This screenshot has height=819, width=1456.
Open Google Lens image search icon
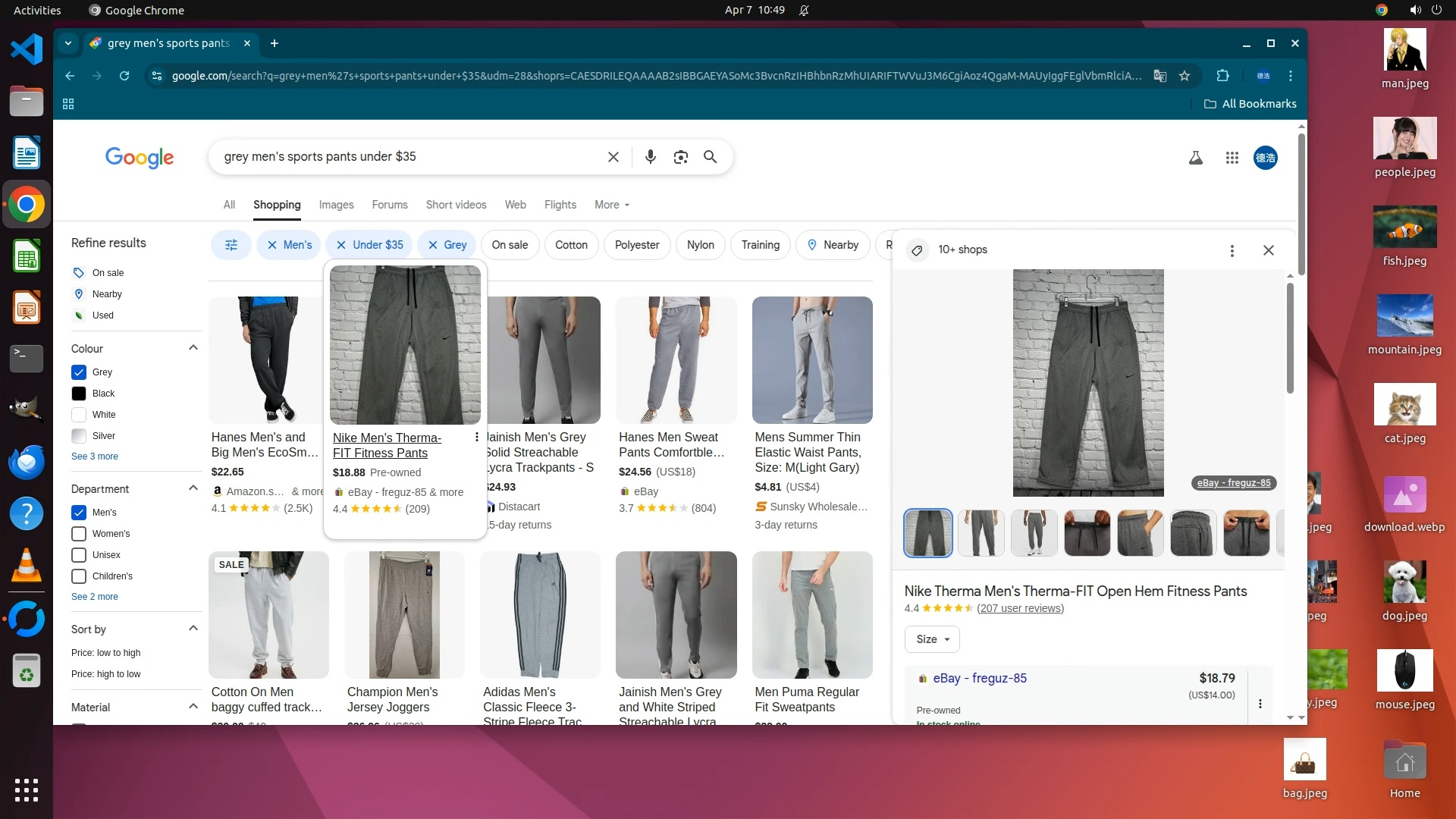point(680,157)
